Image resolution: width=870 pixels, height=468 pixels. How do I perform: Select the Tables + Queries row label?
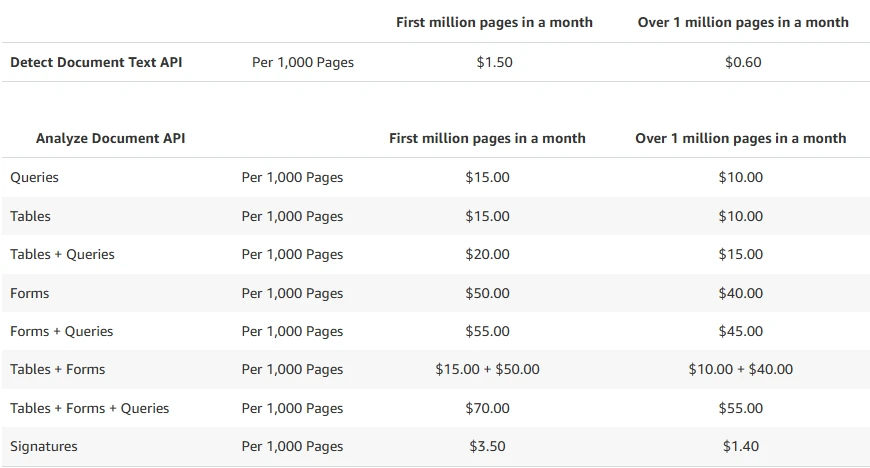[x=62, y=254]
